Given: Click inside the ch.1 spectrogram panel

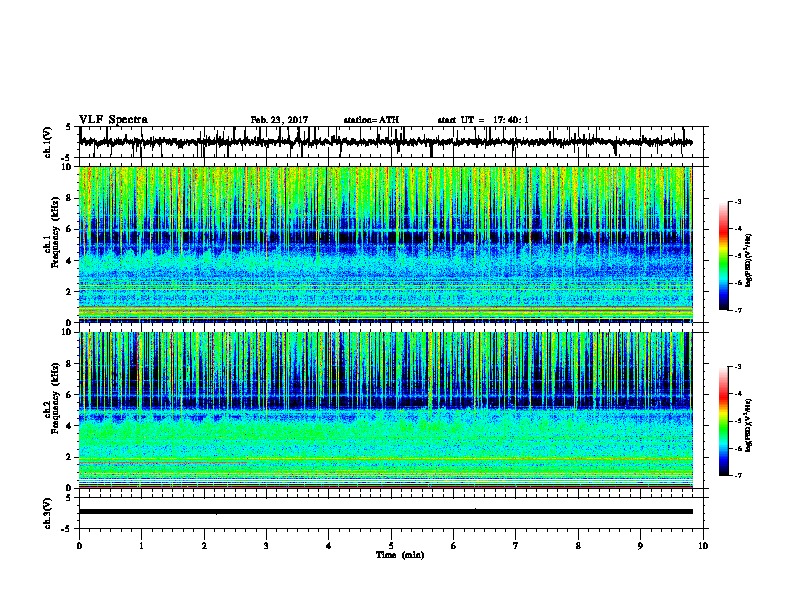Looking at the screenshot, I should 385,244.
